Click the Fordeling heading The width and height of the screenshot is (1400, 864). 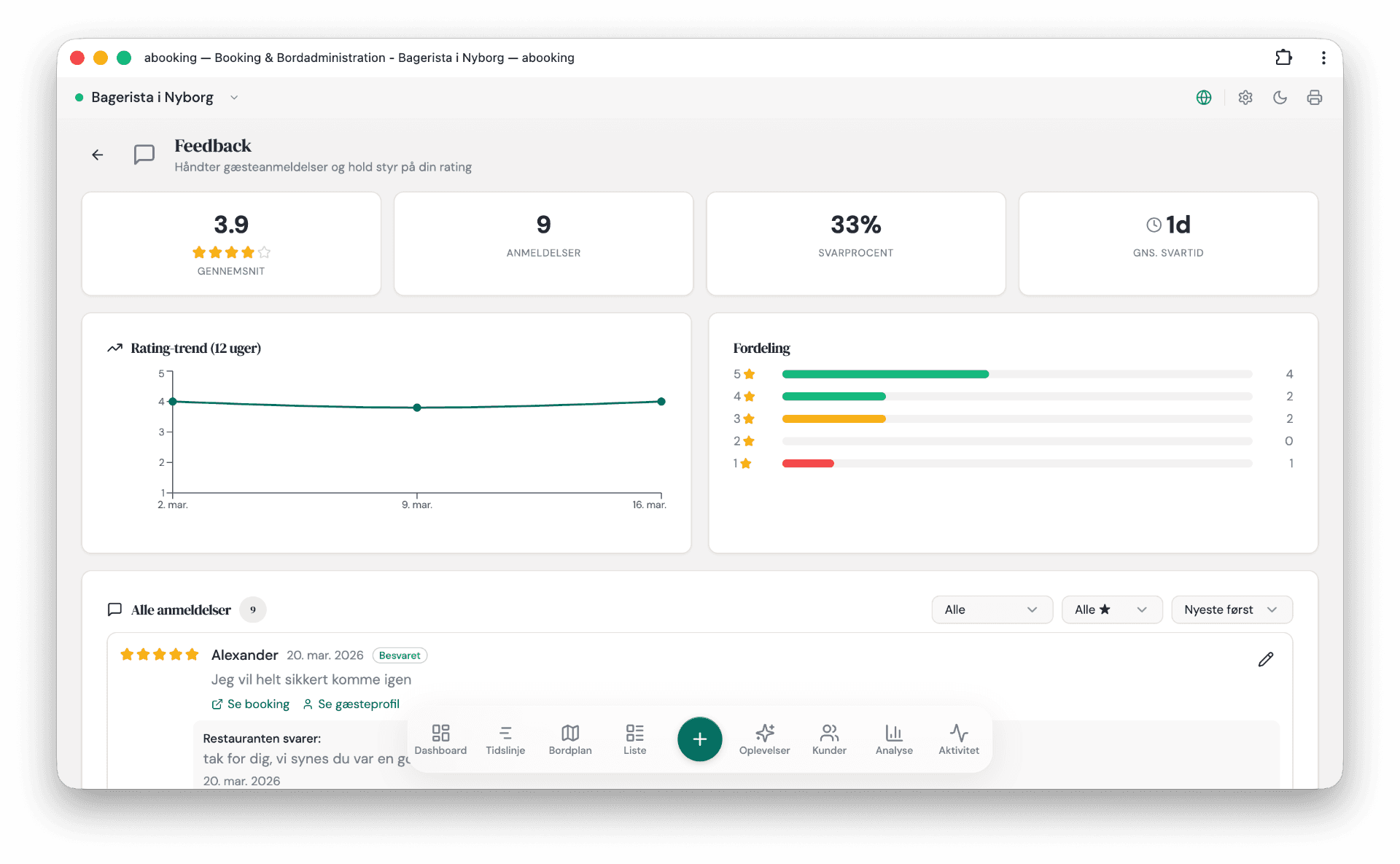[x=761, y=349]
